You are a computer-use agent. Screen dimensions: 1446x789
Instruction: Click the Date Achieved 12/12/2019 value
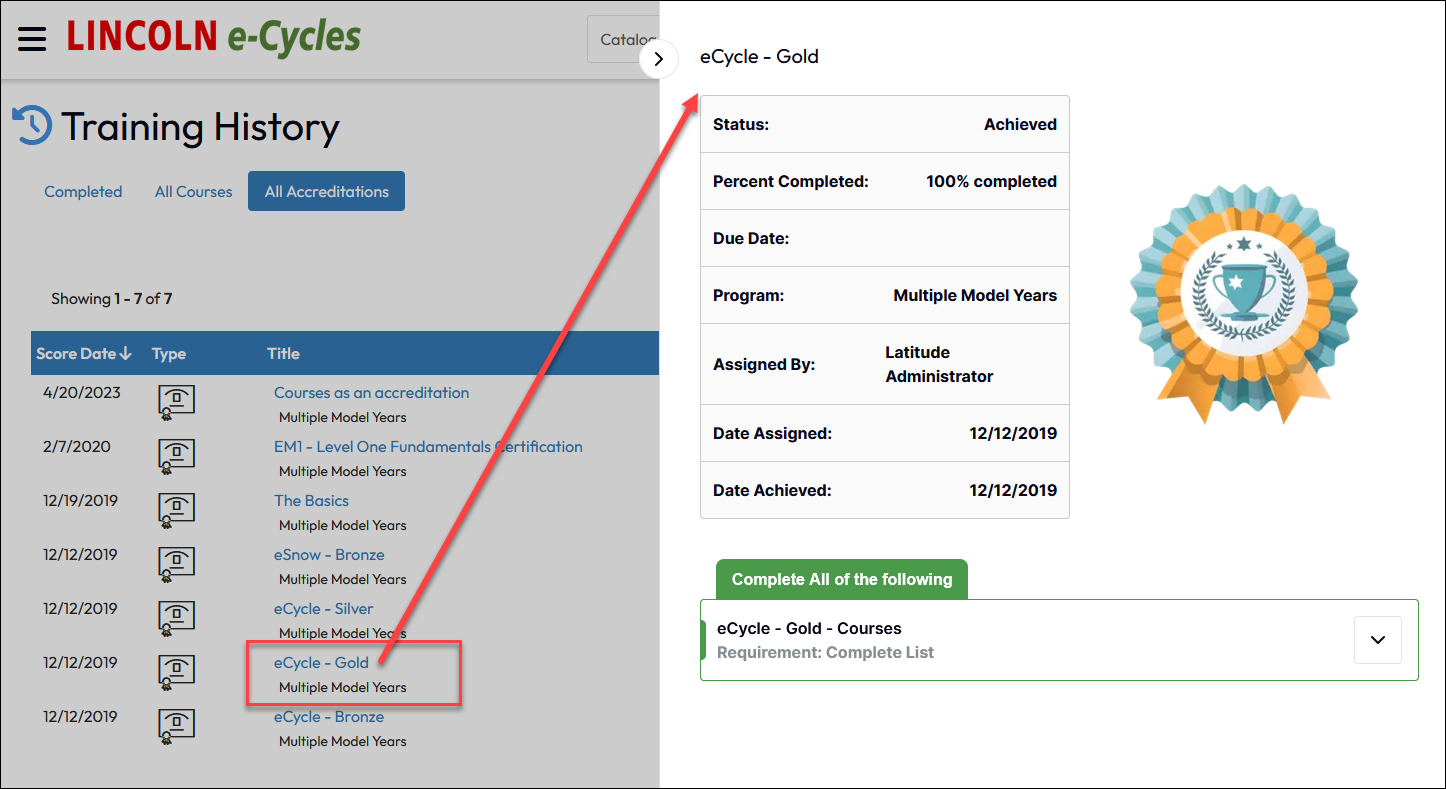(1012, 490)
